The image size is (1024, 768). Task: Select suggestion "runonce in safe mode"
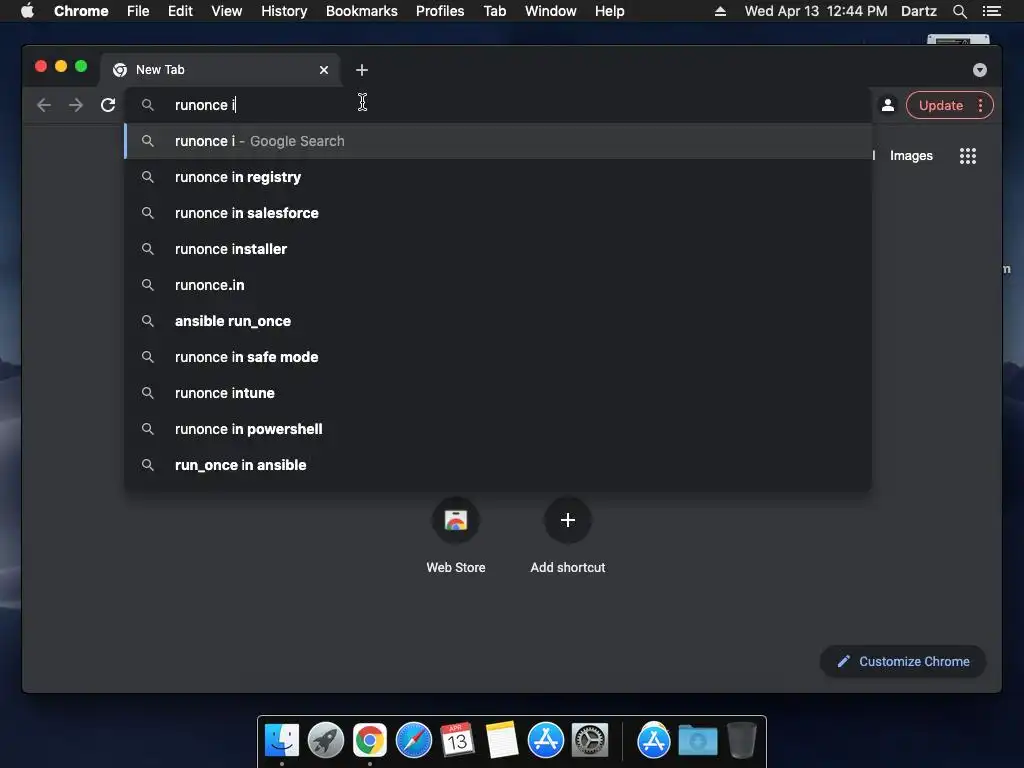click(x=498, y=357)
